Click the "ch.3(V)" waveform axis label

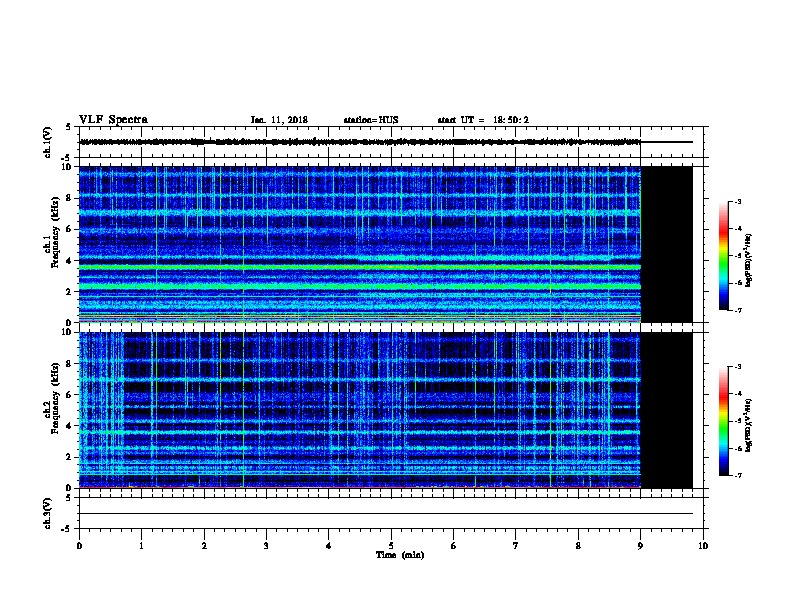47,513
